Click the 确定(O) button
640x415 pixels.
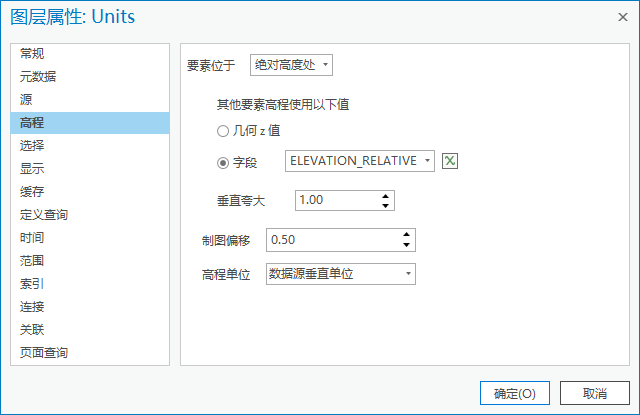(x=515, y=393)
